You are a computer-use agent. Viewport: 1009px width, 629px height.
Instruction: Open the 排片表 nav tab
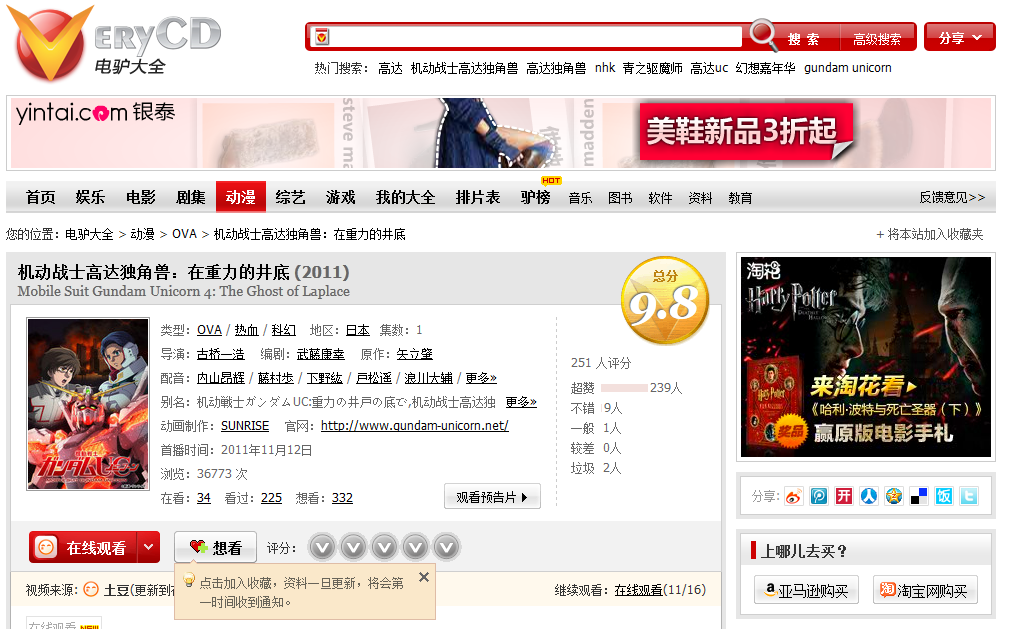pos(478,197)
